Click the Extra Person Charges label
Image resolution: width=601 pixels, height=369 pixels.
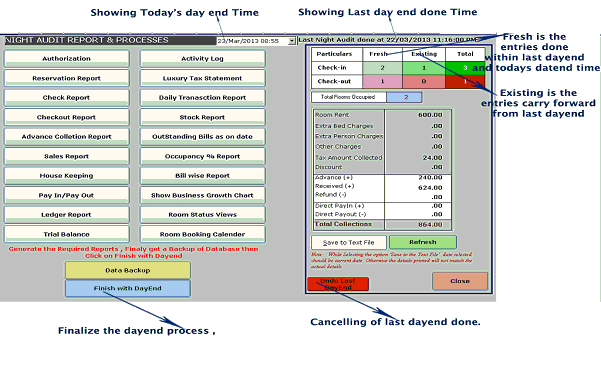tap(349, 136)
